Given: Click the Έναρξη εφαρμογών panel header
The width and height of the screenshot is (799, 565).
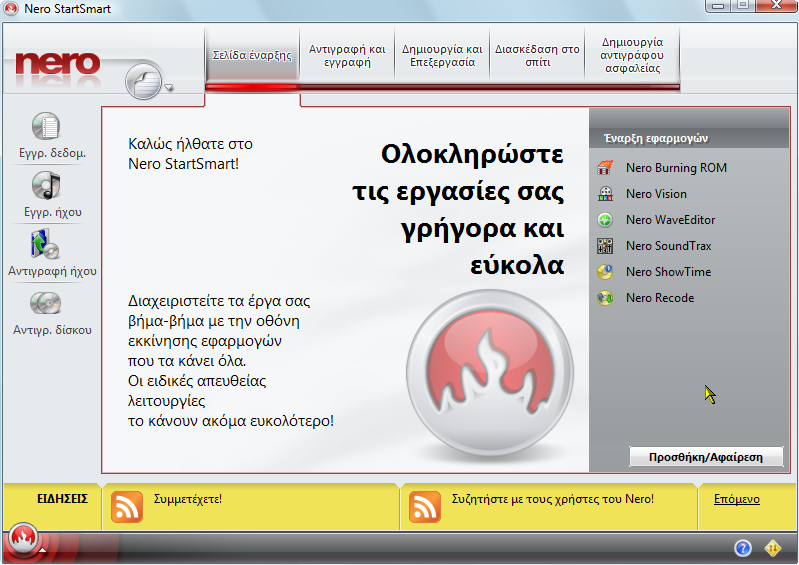Looking at the screenshot, I should click(689, 138).
